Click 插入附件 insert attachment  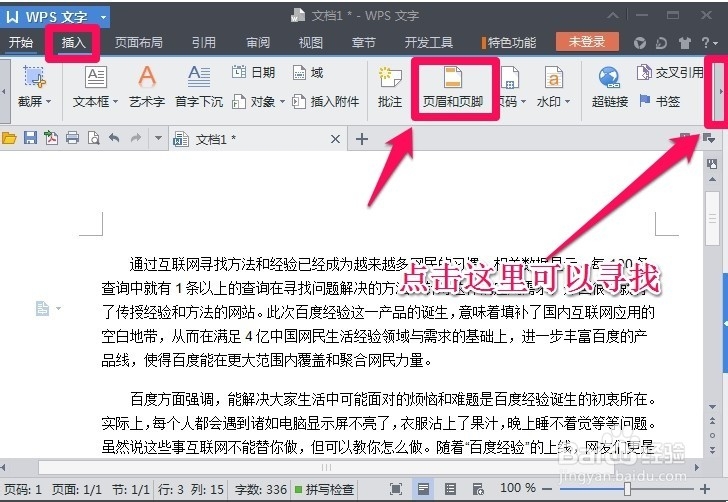[325, 101]
